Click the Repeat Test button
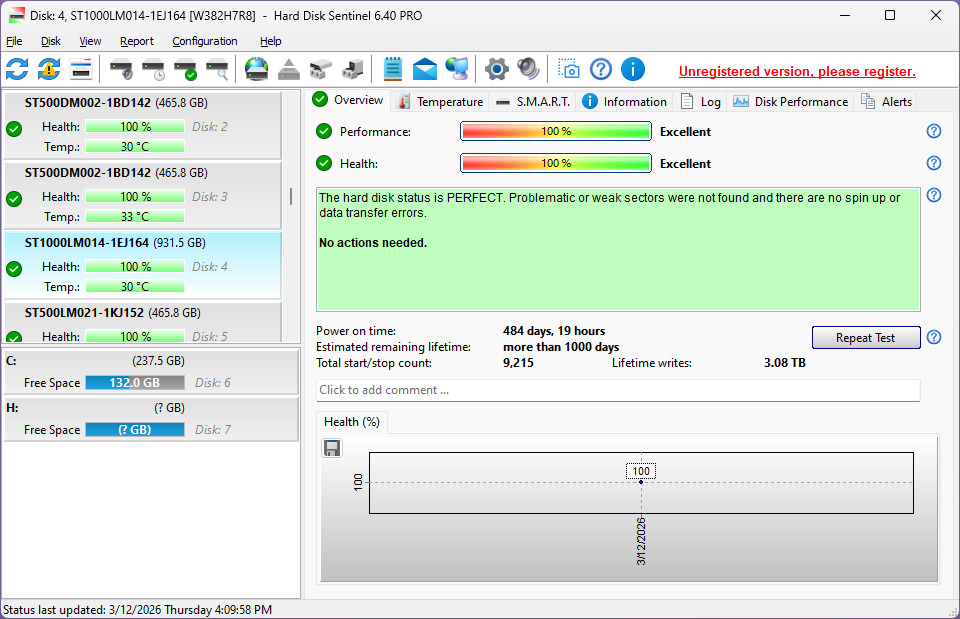960x619 pixels. (x=866, y=337)
